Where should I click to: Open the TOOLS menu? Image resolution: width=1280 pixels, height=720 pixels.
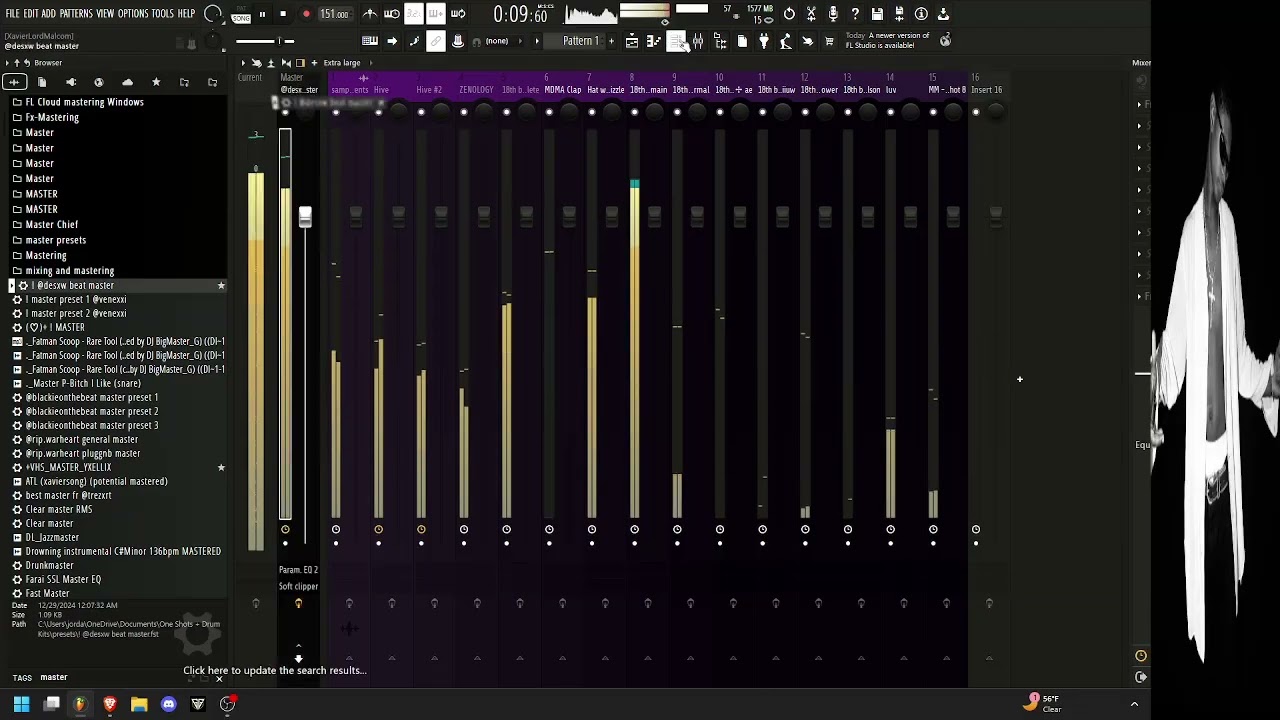pyautogui.click(x=162, y=14)
